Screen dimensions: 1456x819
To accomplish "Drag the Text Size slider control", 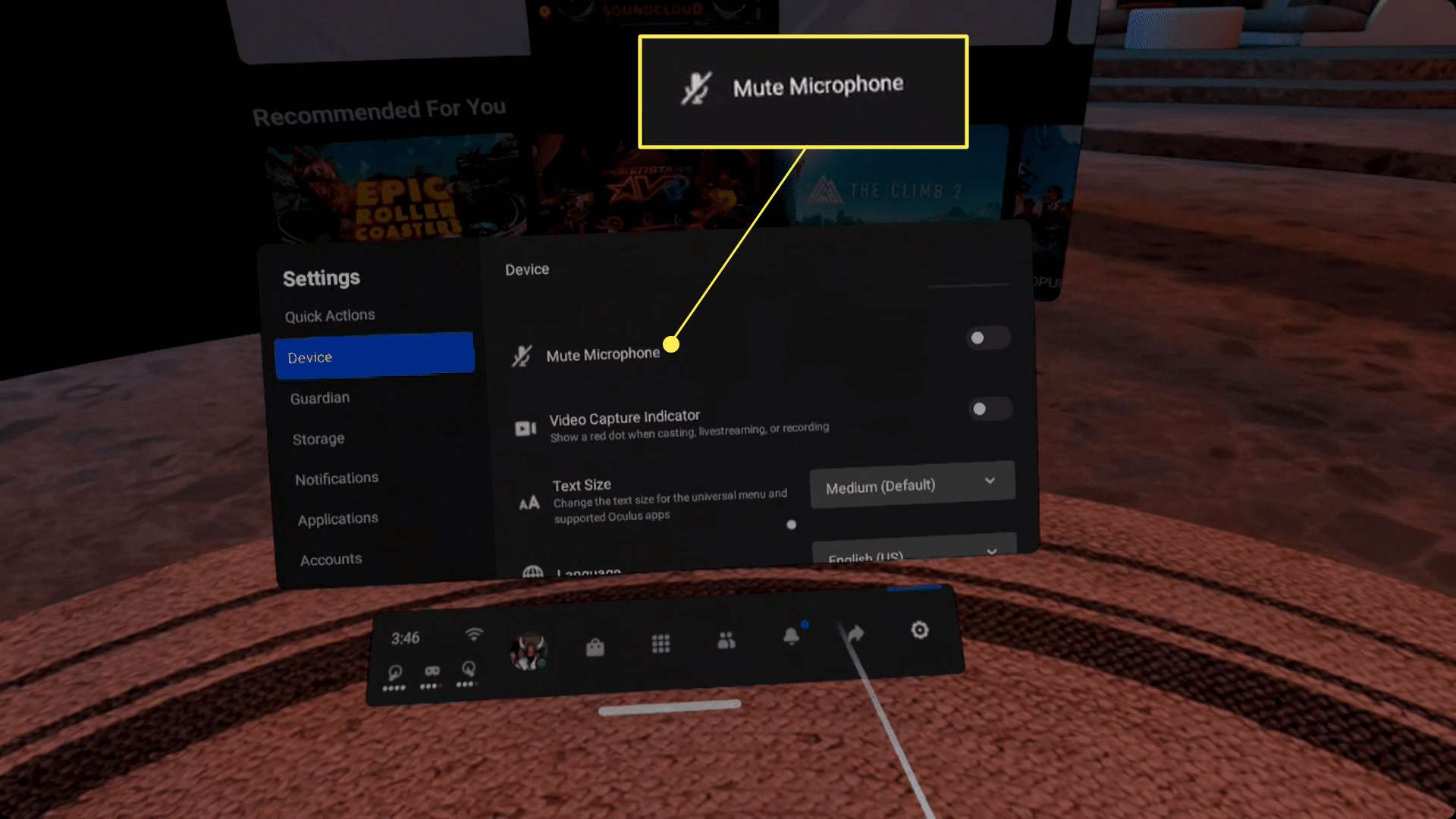I will coord(791,525).
